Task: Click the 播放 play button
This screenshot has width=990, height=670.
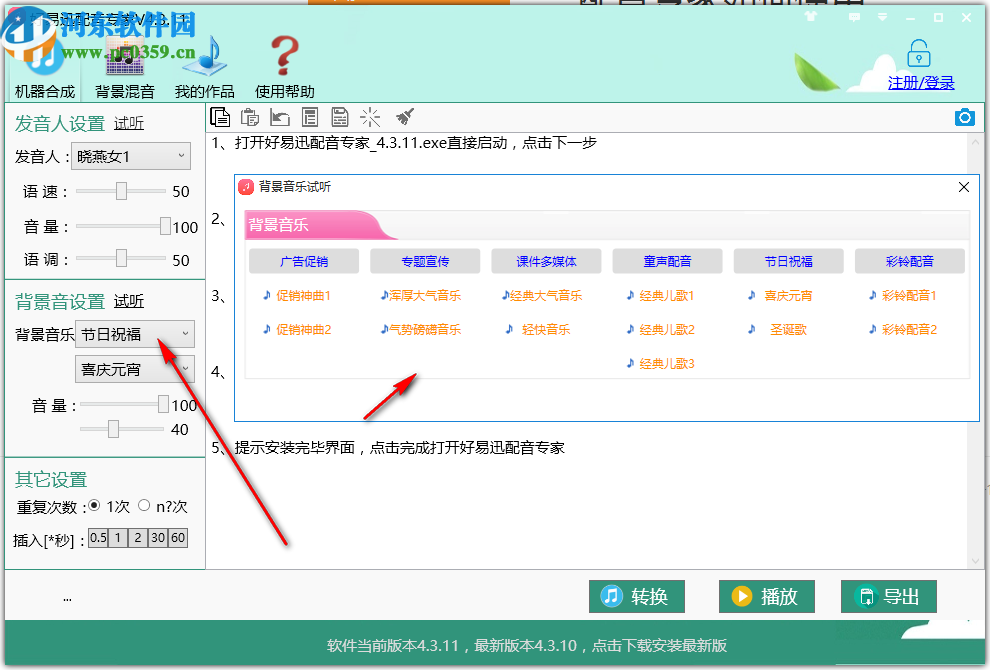Action: point(766,596)
